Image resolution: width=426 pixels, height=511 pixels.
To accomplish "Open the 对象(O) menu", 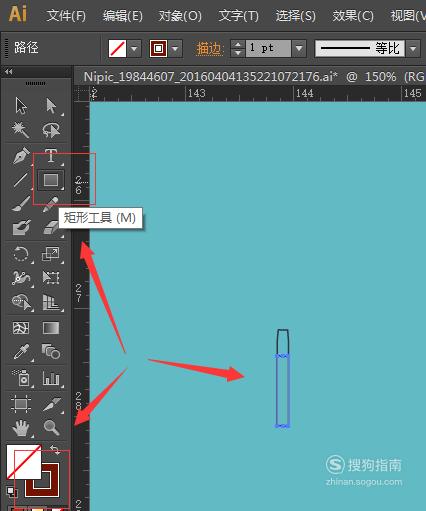I will point(180,16).
